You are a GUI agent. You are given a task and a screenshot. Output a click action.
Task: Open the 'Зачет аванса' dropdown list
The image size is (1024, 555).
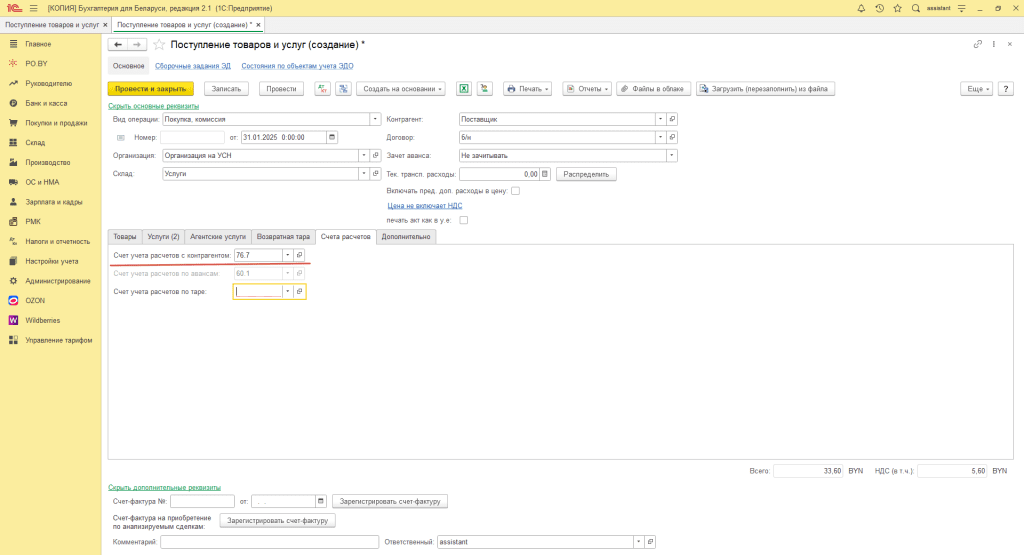pyautogui.click(x=671, y=155)
